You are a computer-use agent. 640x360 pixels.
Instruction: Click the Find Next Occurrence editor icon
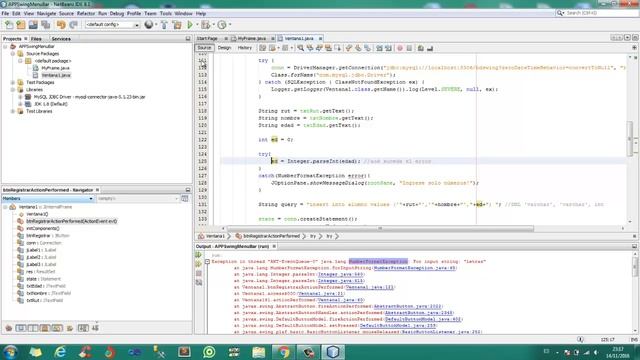click(x=319, y=48)
